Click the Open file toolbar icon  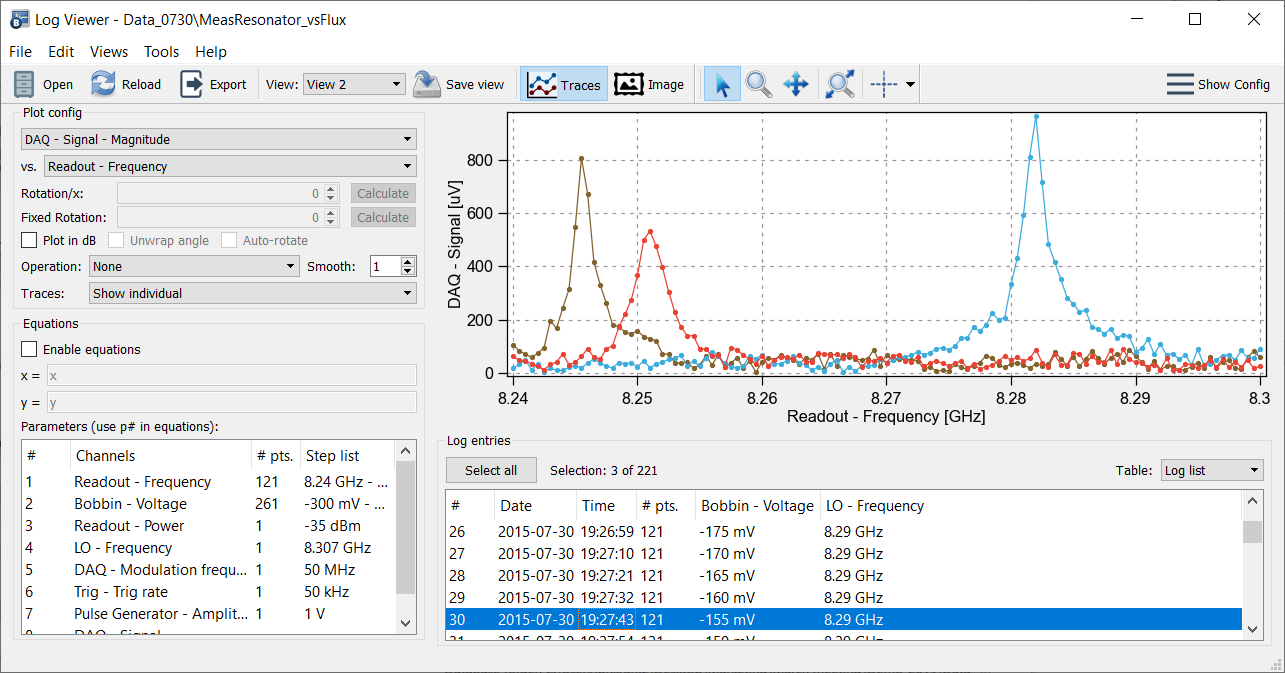[26, 85]
